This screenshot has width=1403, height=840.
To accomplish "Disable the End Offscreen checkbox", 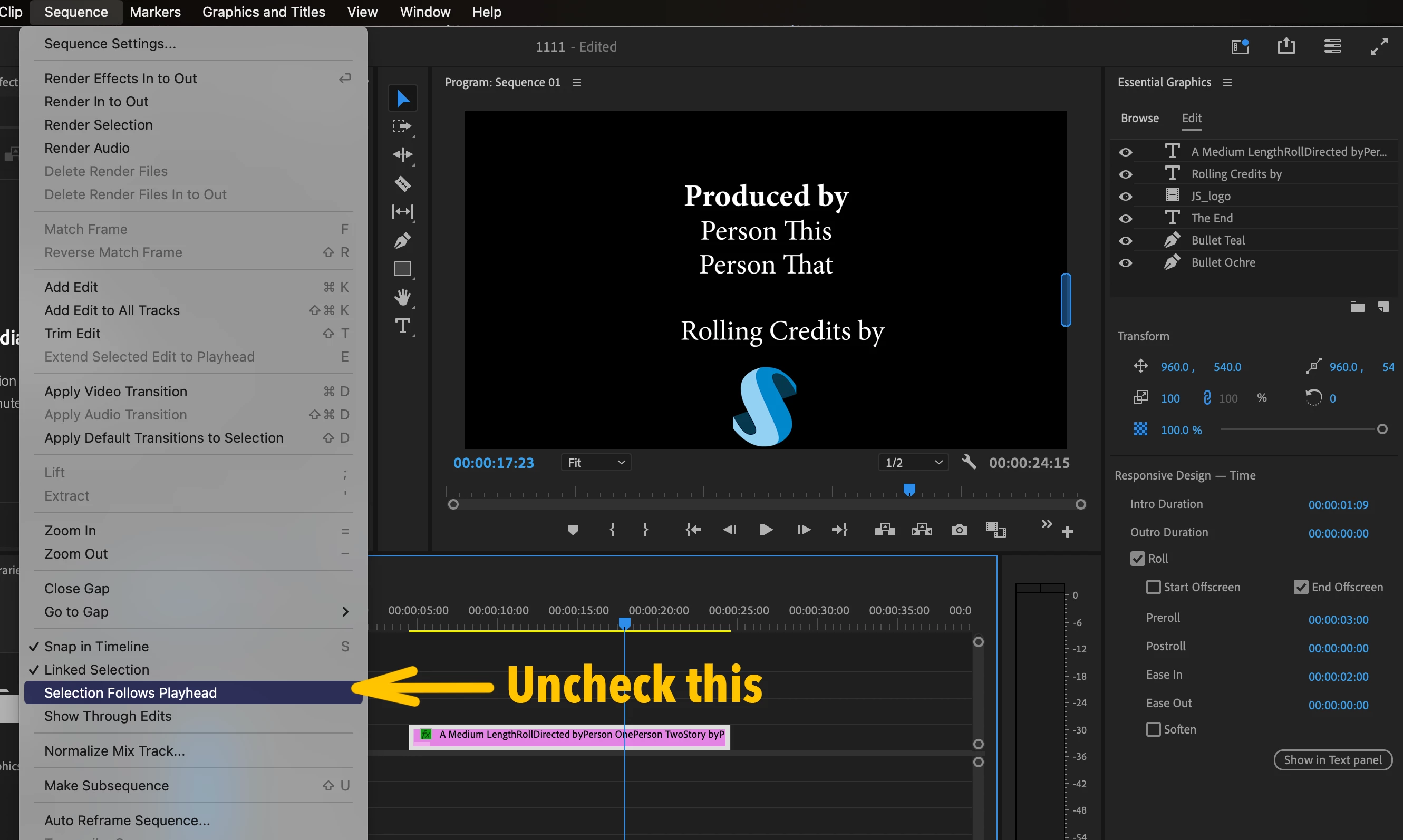I will click(1301, 587).
